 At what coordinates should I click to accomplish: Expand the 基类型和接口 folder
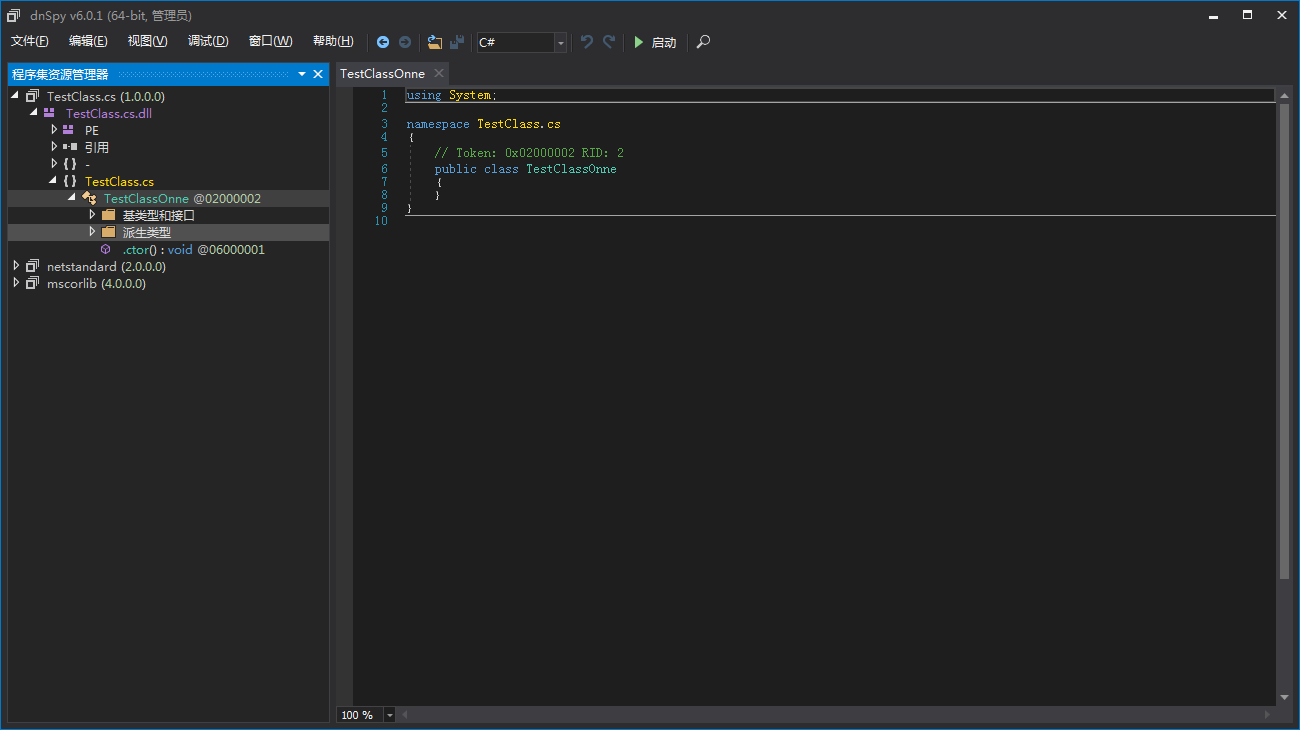pyautogui.click(x=92, y=216)
